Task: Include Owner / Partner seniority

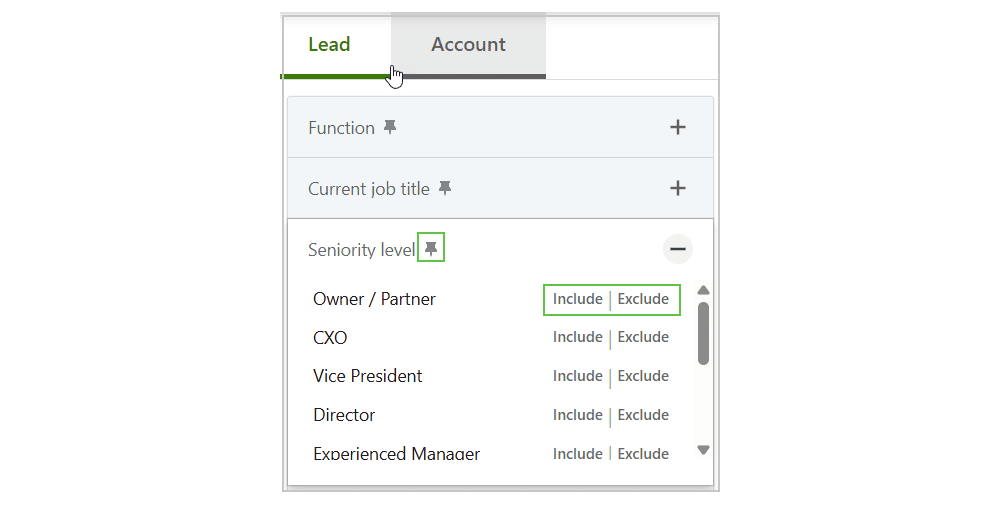Action: click(x=578, y=299)
